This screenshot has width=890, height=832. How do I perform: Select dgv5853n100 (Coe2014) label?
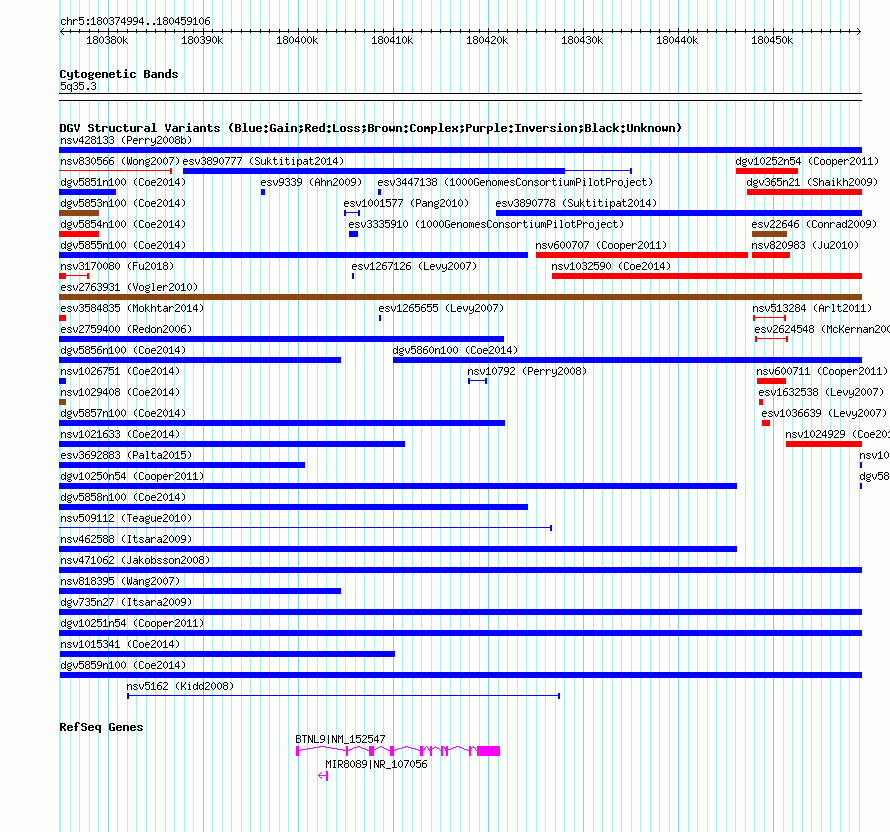(x=123, y=203)
